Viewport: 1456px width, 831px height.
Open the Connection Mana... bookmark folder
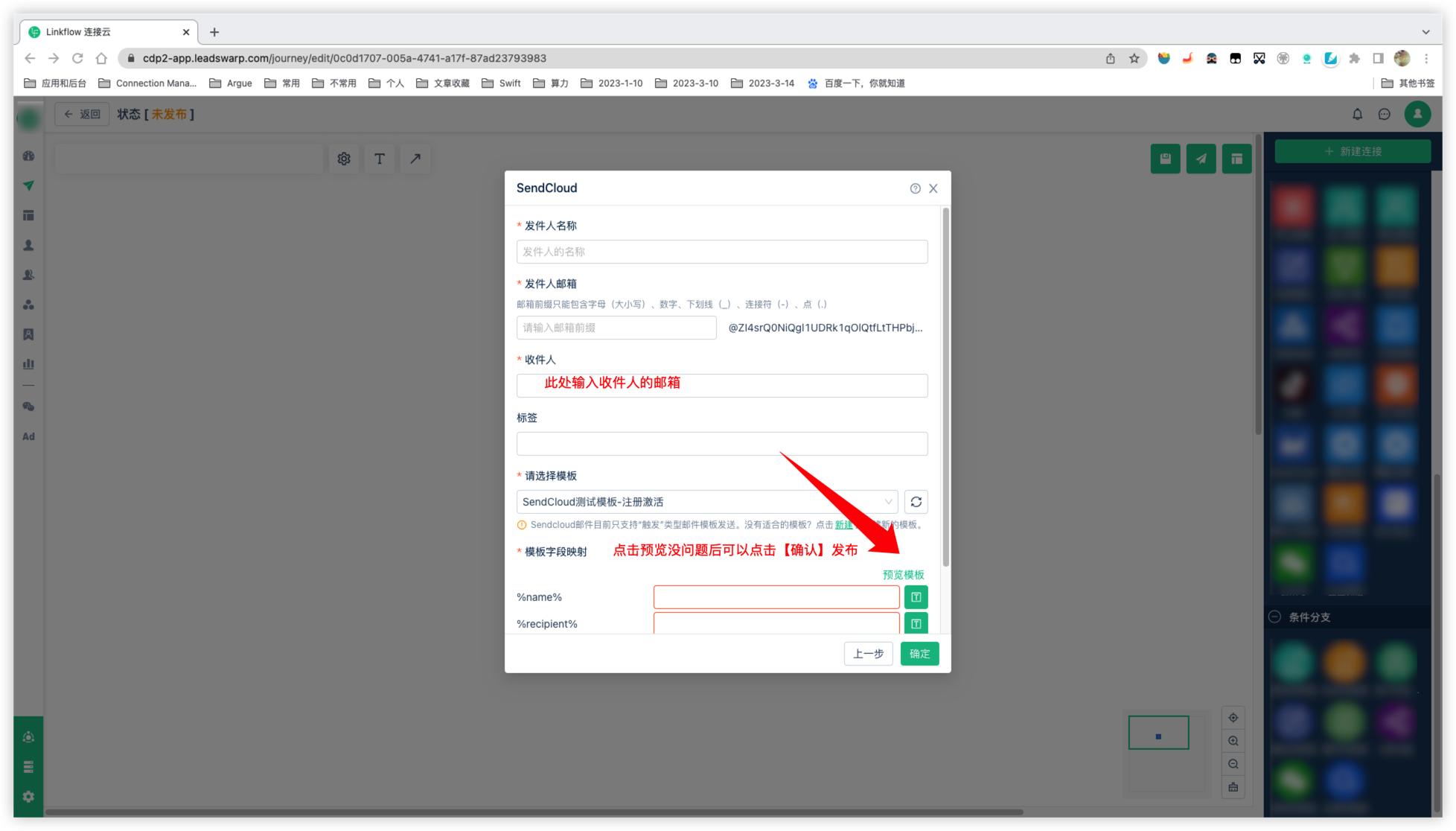147,83
